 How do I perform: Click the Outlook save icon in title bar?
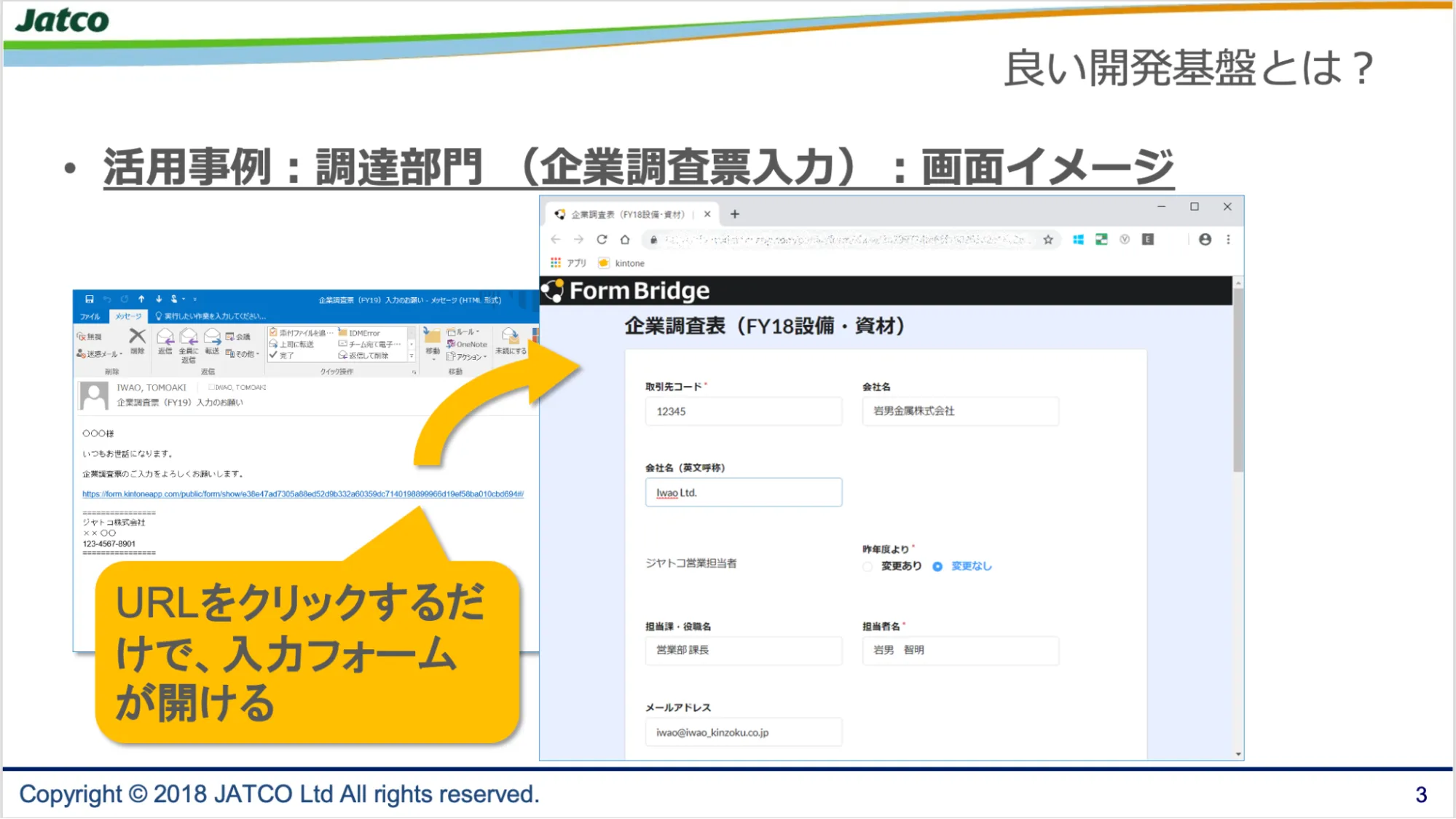tap(90, 299)
